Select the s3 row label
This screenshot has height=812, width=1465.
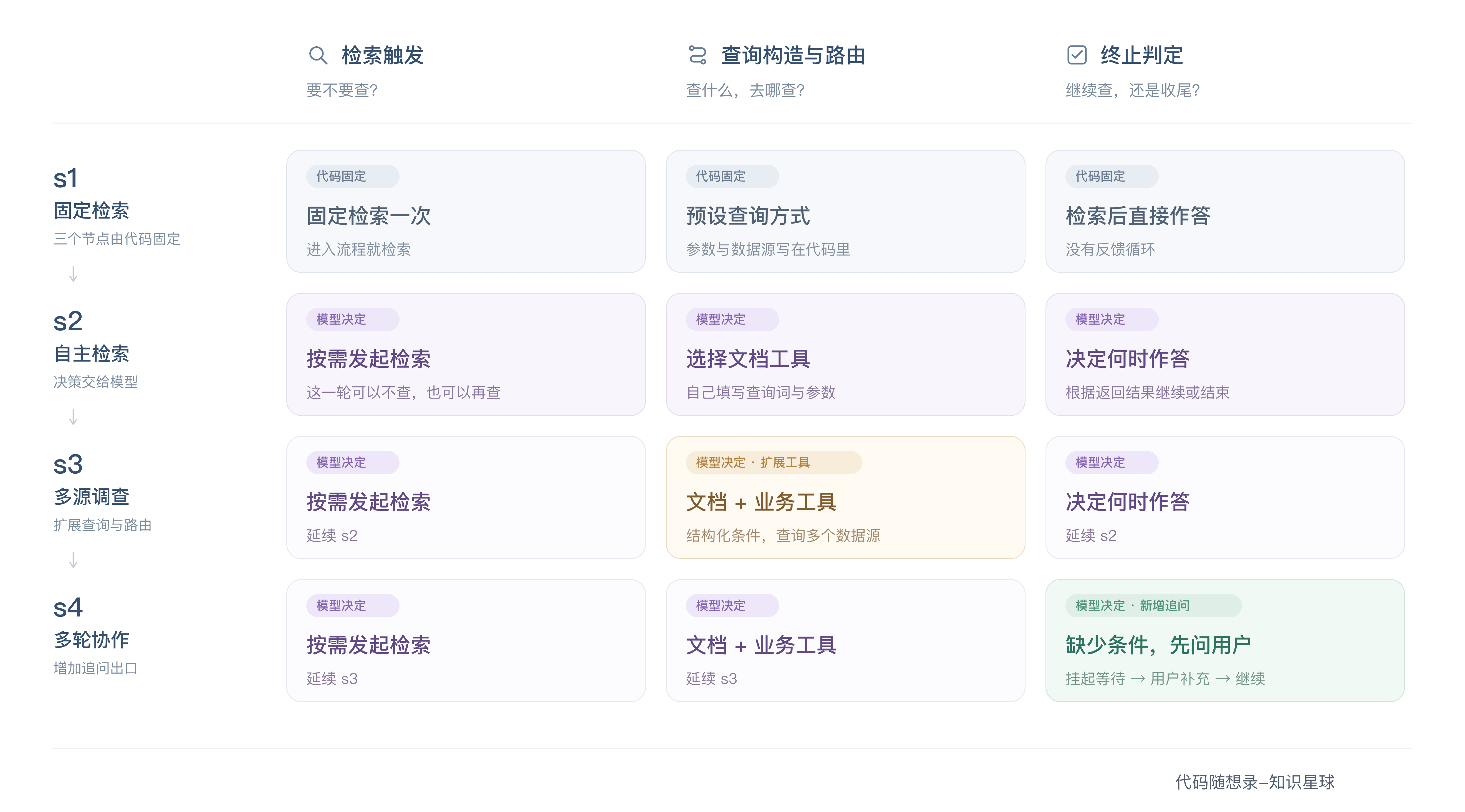point(68,465)
